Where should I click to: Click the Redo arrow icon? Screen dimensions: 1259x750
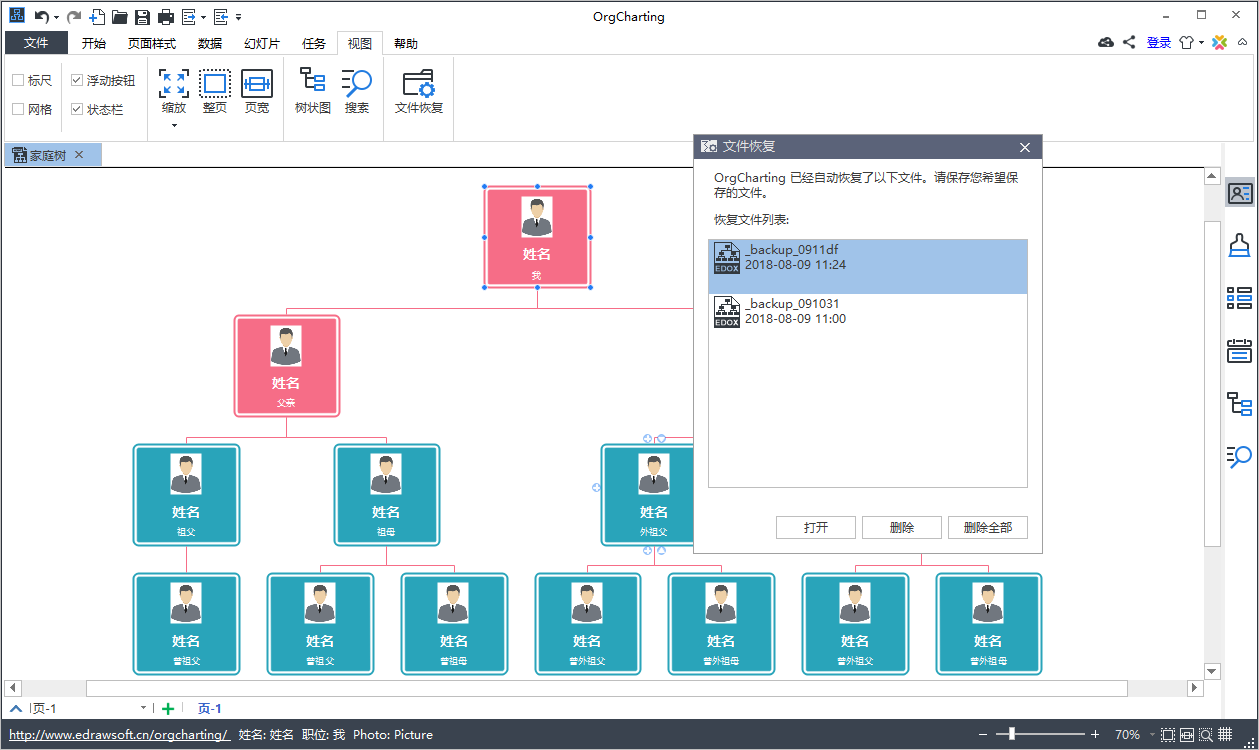pyautogui.click(x=74, y=17)
